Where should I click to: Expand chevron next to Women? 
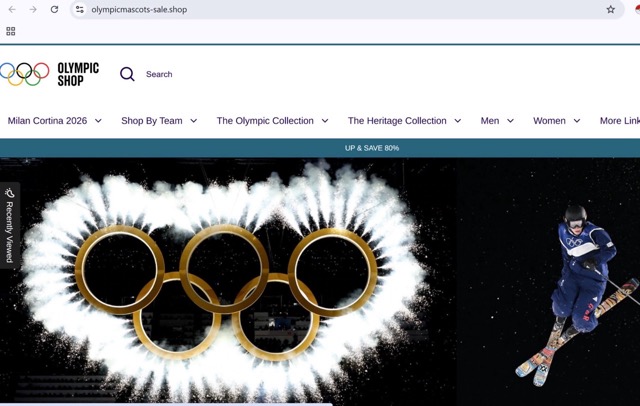tap(577, 121)
